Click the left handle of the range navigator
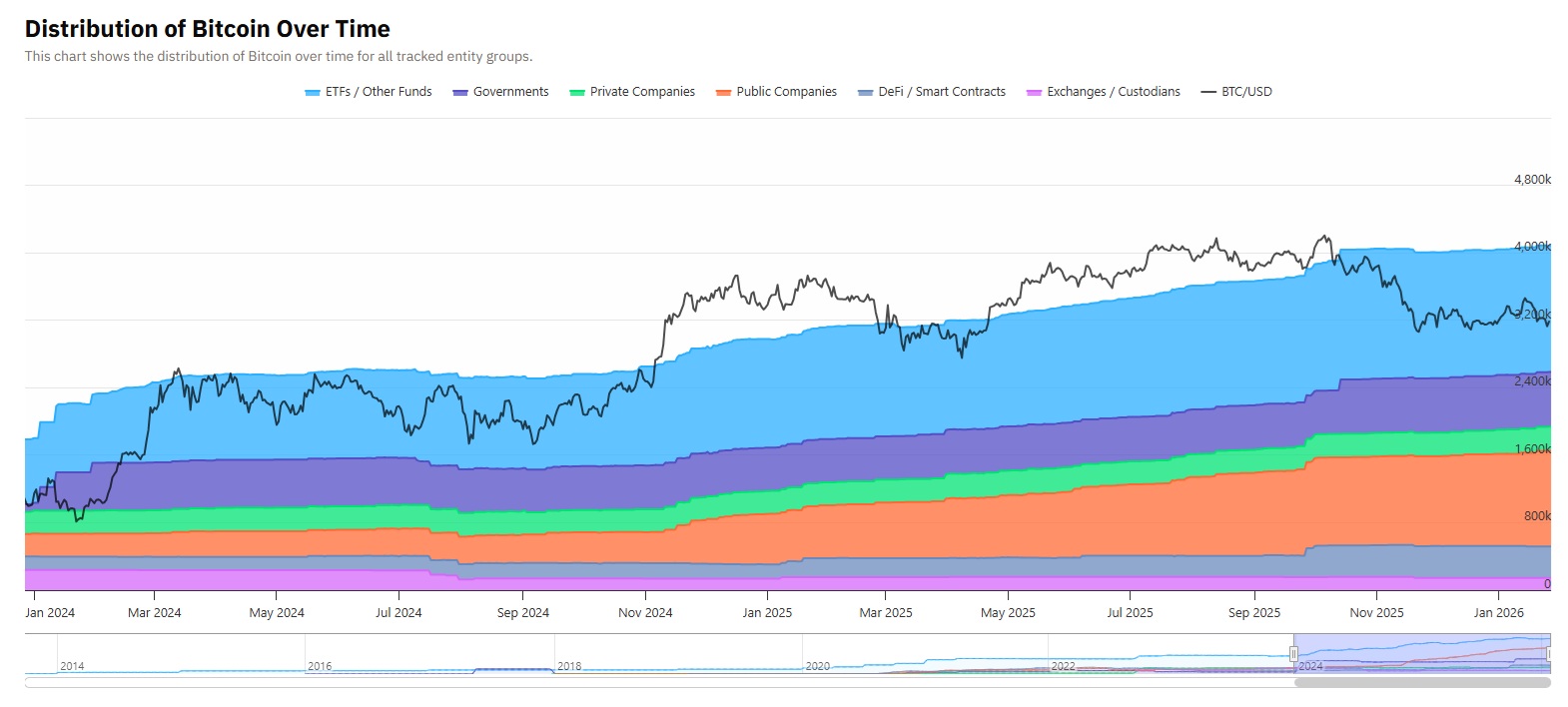 click(1293, 654)
